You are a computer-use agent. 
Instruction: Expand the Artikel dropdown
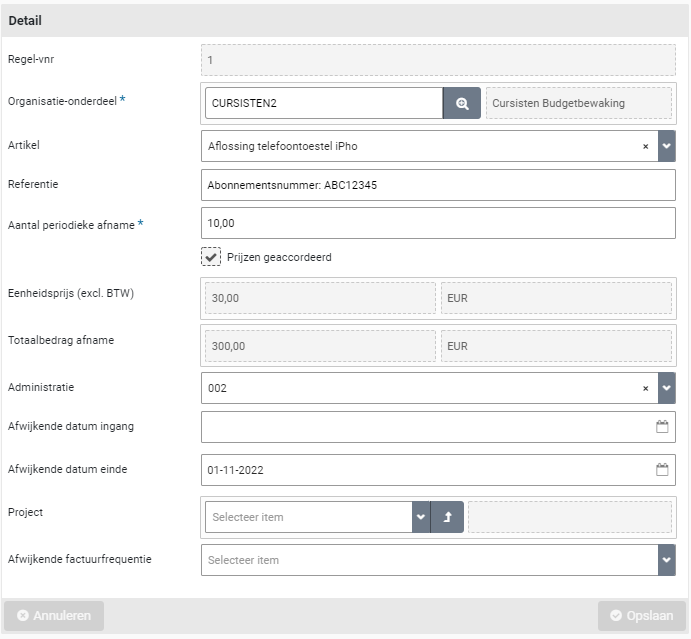point(667,146)
